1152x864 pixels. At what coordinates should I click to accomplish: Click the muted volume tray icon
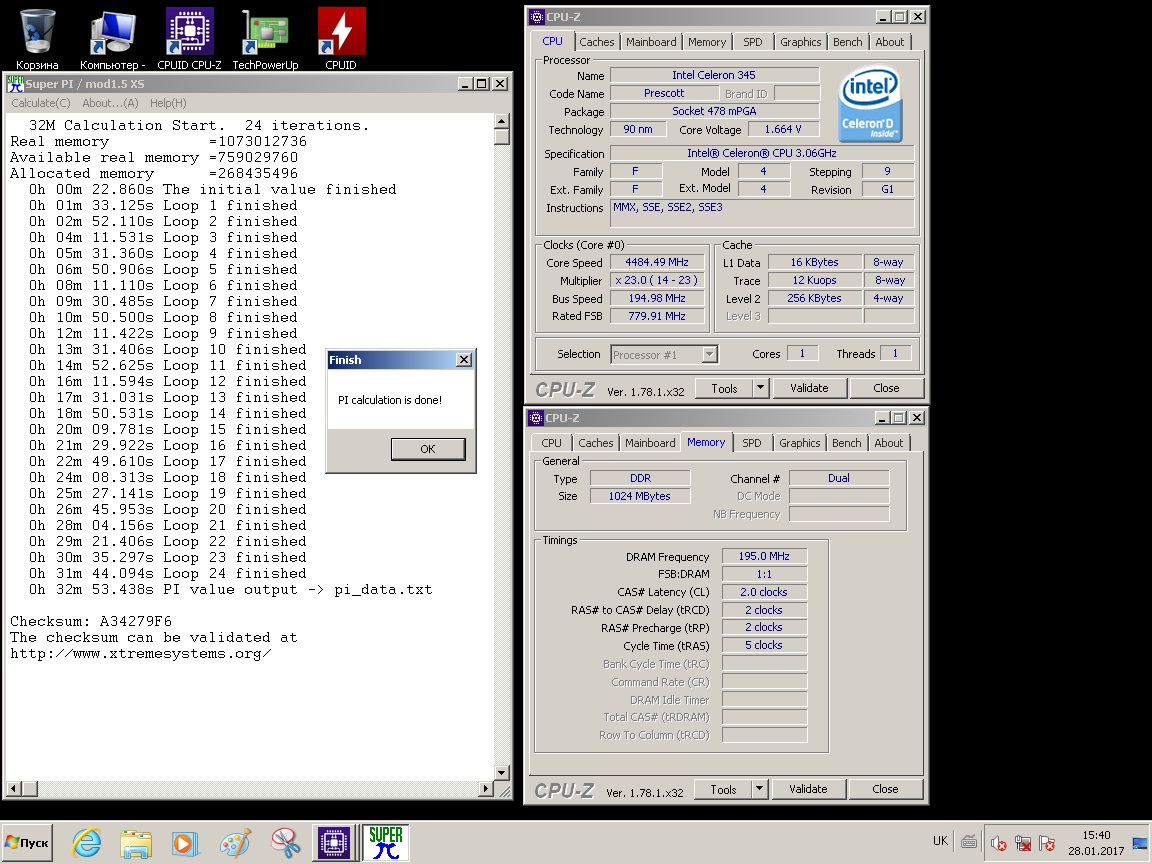pyautogui.click(x=998, y=843)
